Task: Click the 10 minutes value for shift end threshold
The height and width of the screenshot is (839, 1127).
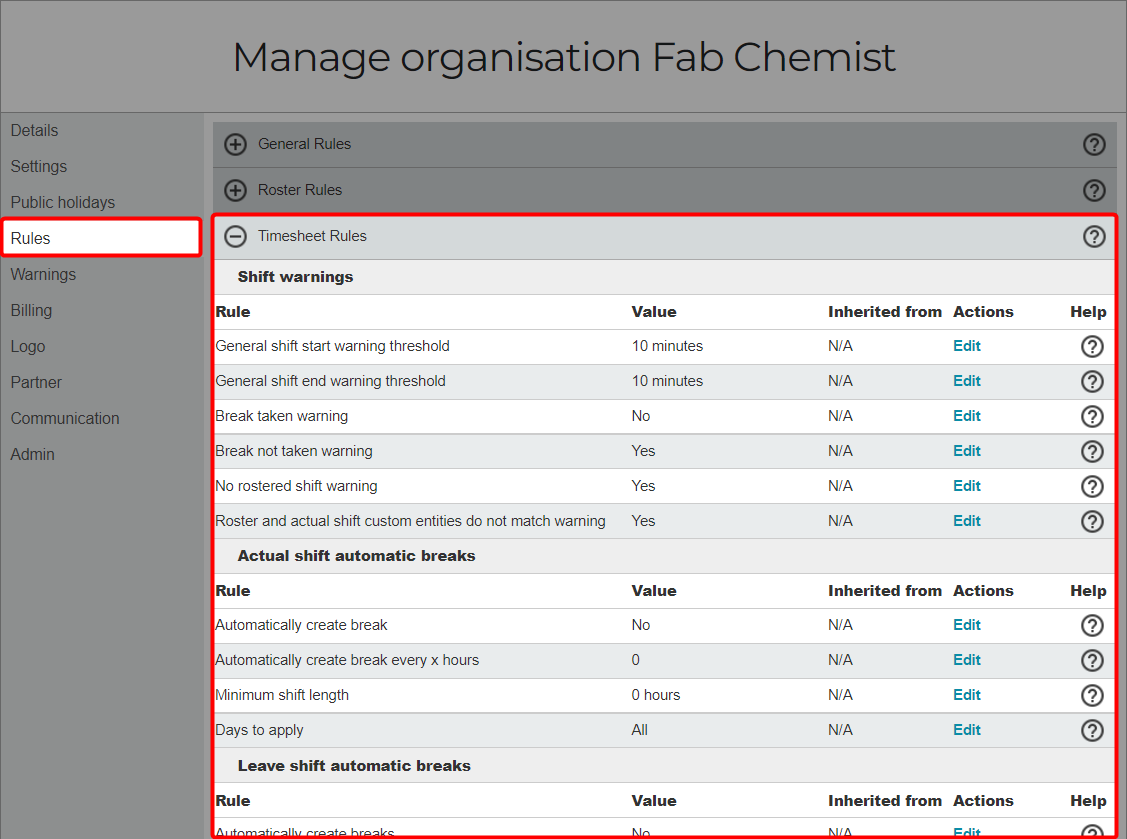Action: pyautogui.click(x=667, y=381)
